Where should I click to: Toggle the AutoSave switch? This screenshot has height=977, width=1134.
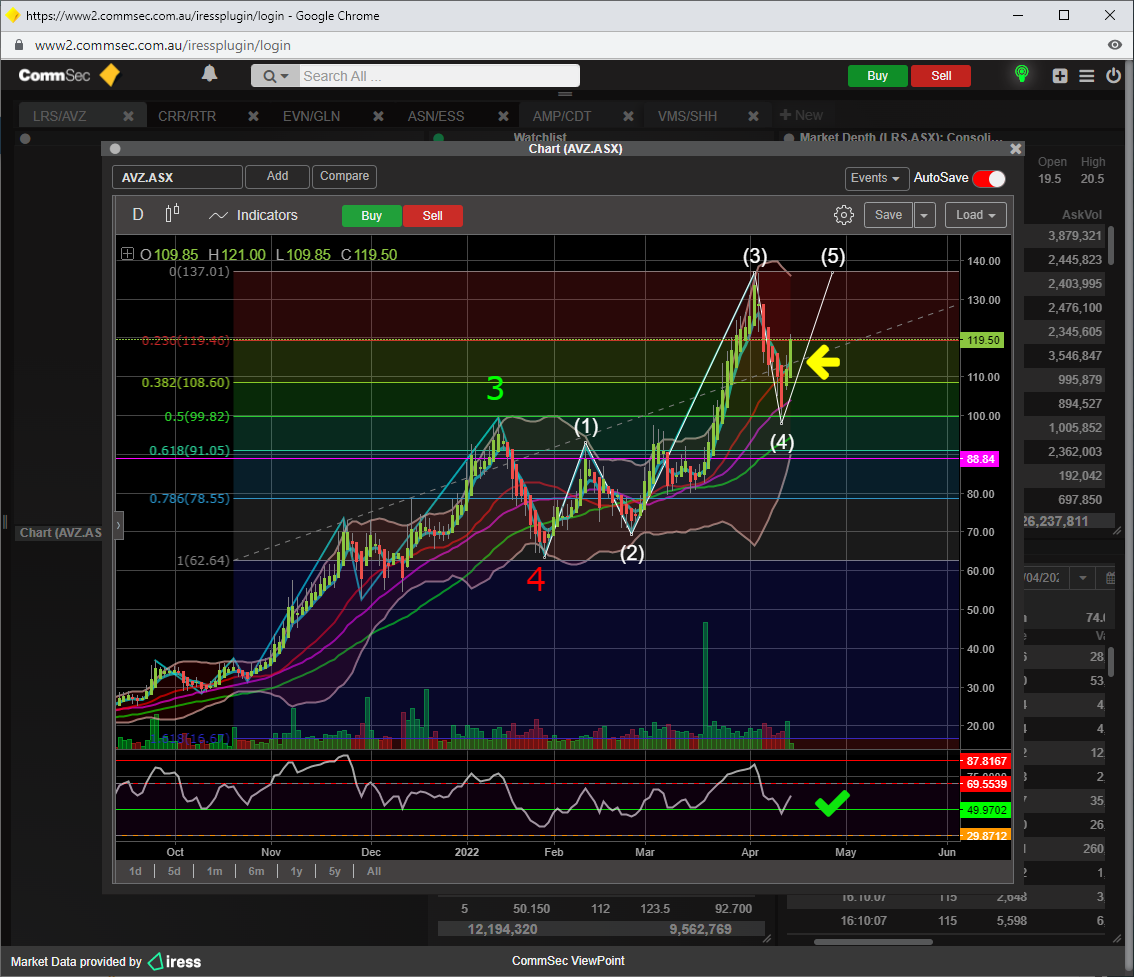[989, 178]
